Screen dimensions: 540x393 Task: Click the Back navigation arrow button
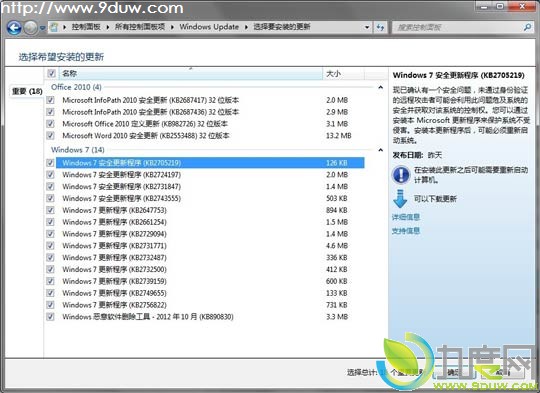click(14, 28)
